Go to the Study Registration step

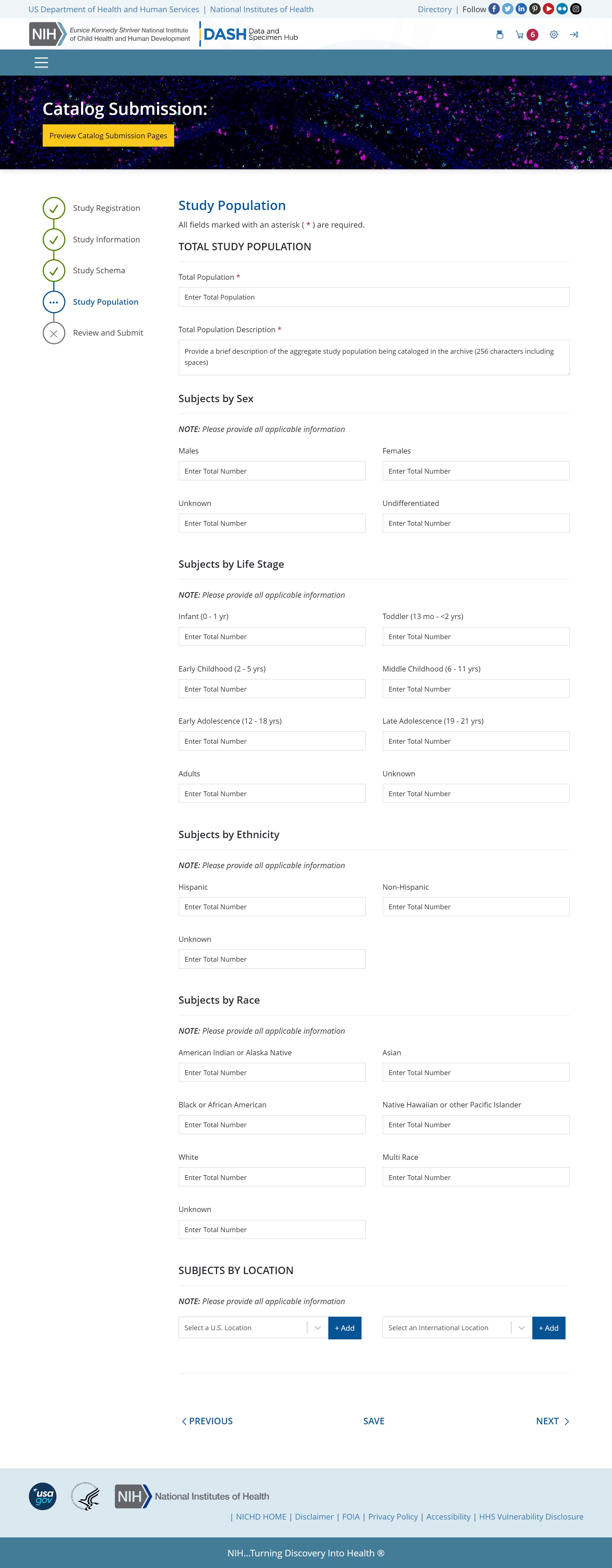pyautogui.click(x=107, y=208)
